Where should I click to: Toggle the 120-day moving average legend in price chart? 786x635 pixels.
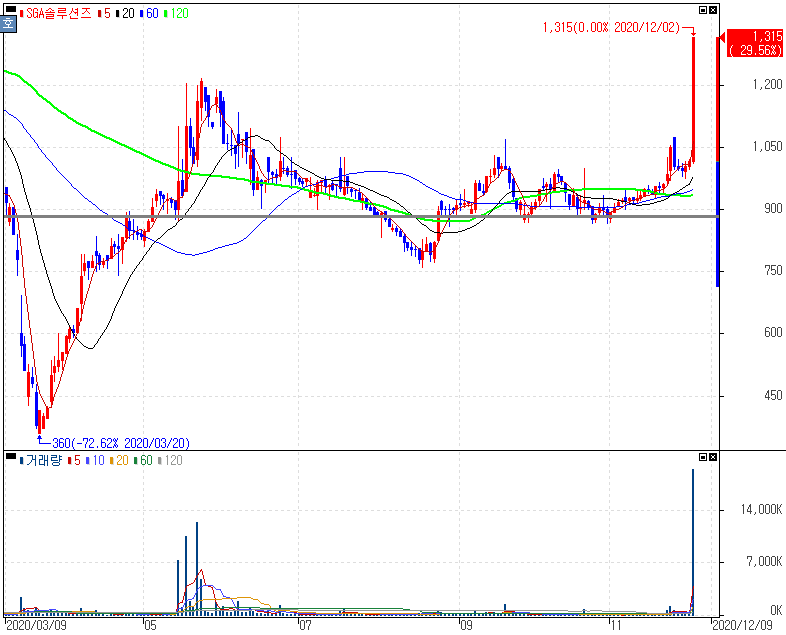(x=176, y=14)
